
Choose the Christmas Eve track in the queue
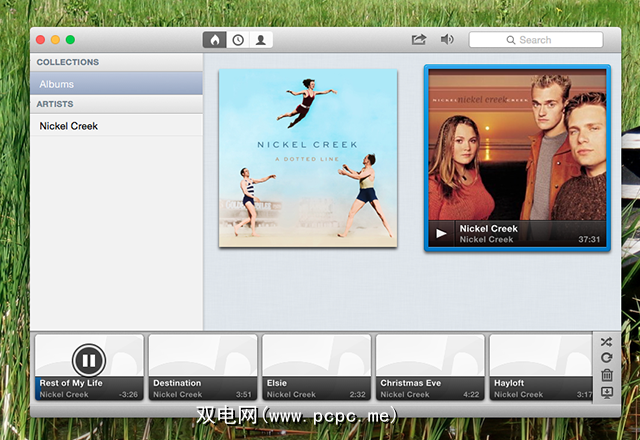point(430,367)
